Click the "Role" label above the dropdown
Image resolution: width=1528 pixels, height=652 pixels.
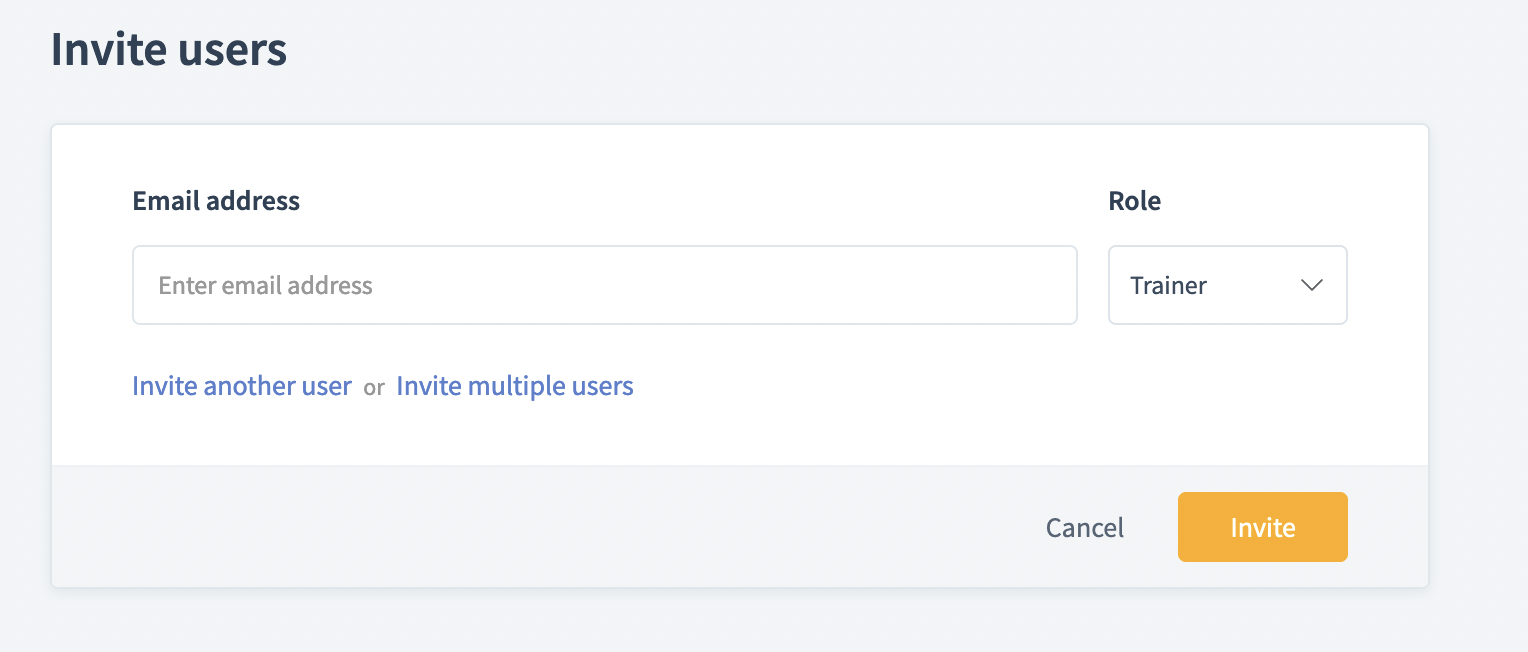click(x=1134, y=201)
